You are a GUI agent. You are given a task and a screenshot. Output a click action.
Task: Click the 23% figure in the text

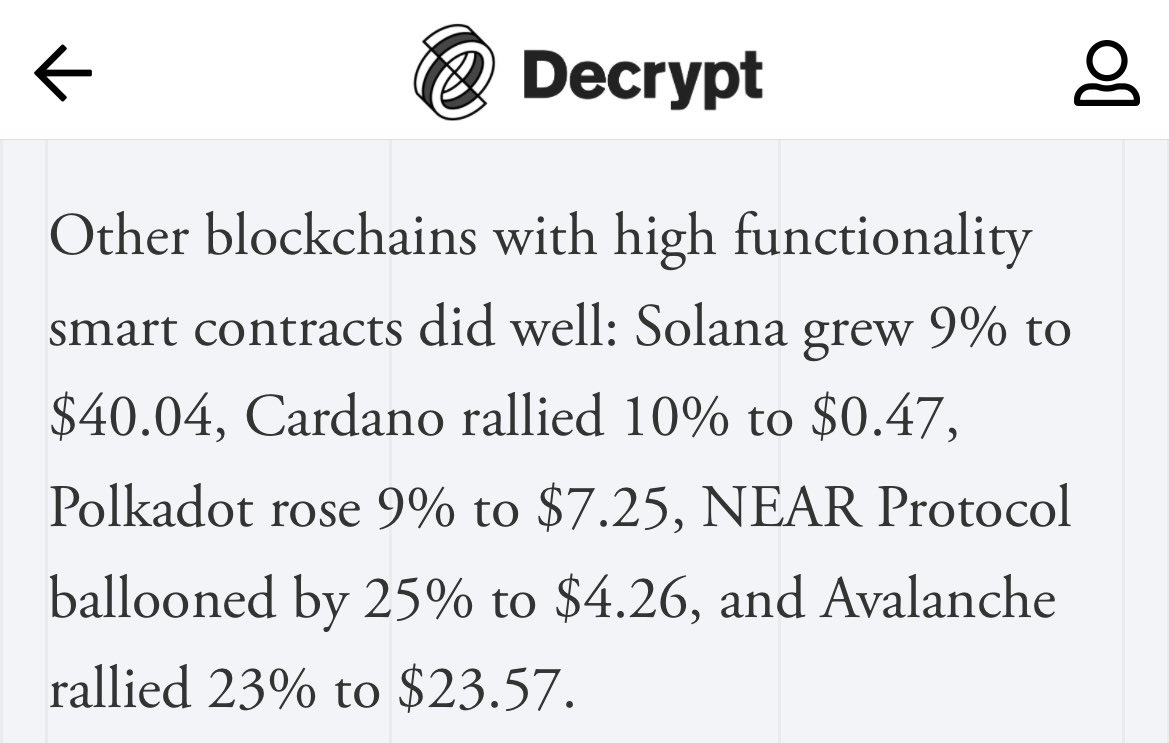pyautogui.click(x=262, y=690)
